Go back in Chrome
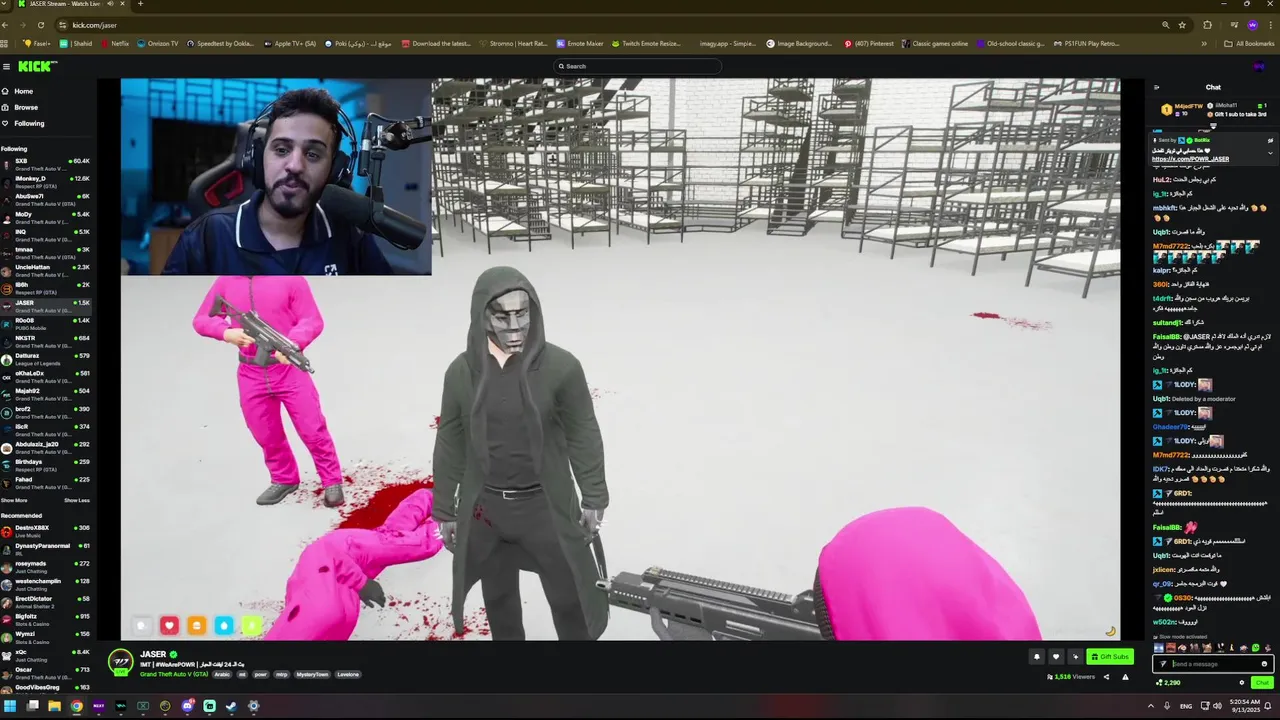1280x720 pixels. click(x=6, y=25)
